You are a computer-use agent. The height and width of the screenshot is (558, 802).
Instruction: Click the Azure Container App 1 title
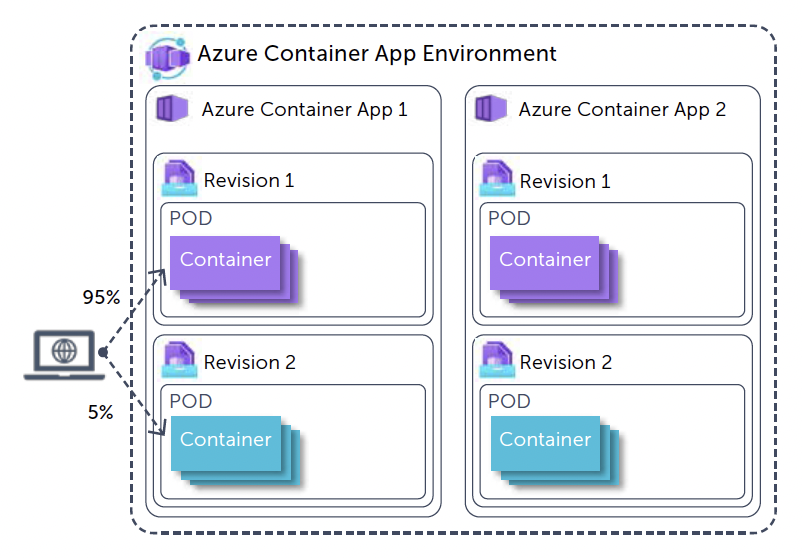(304, 109)
